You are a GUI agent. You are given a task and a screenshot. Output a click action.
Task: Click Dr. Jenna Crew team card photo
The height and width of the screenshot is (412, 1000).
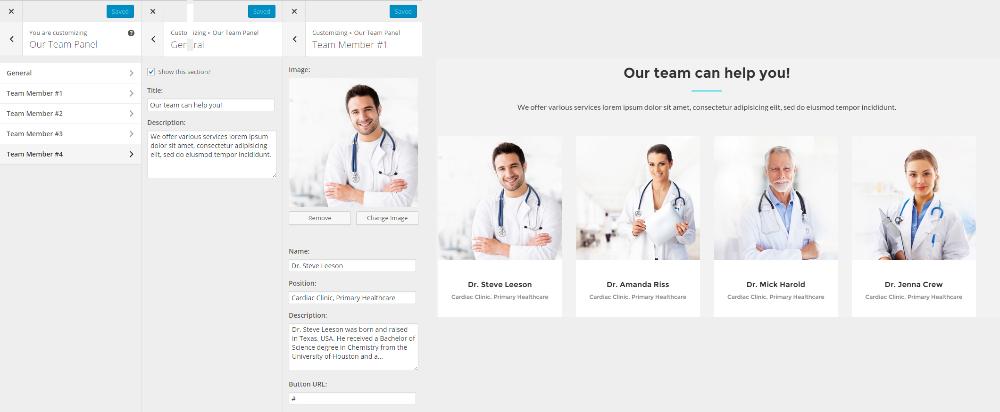(913, 198)
